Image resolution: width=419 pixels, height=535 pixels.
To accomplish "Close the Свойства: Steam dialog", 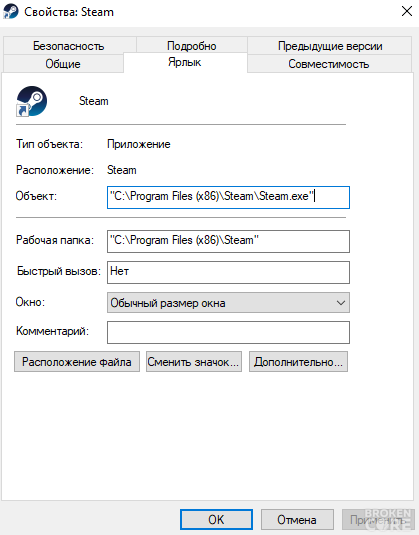I will click(407, 11).
